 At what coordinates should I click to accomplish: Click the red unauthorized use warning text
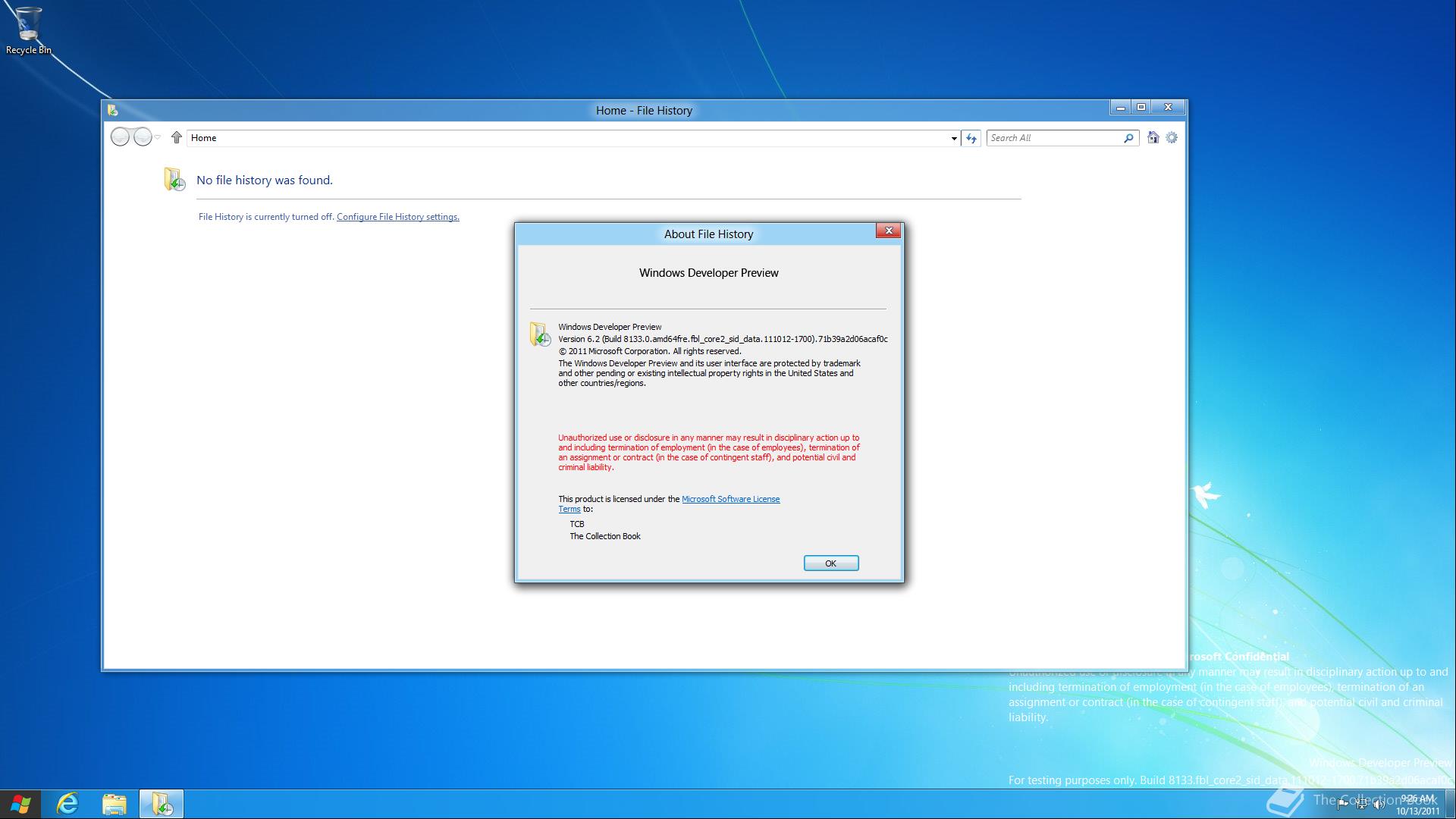tap(709, 452)
